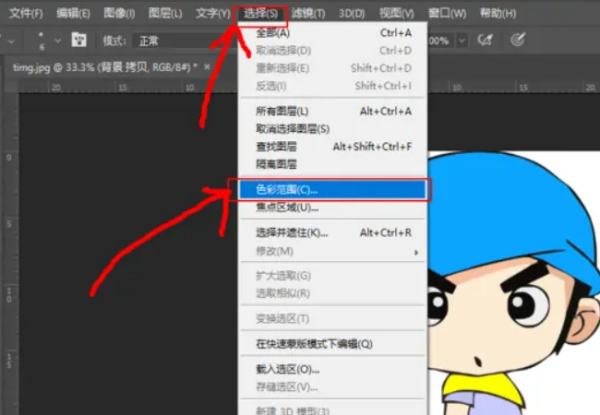
Task: Open the 文字(Y) menu
Action: 213,13
